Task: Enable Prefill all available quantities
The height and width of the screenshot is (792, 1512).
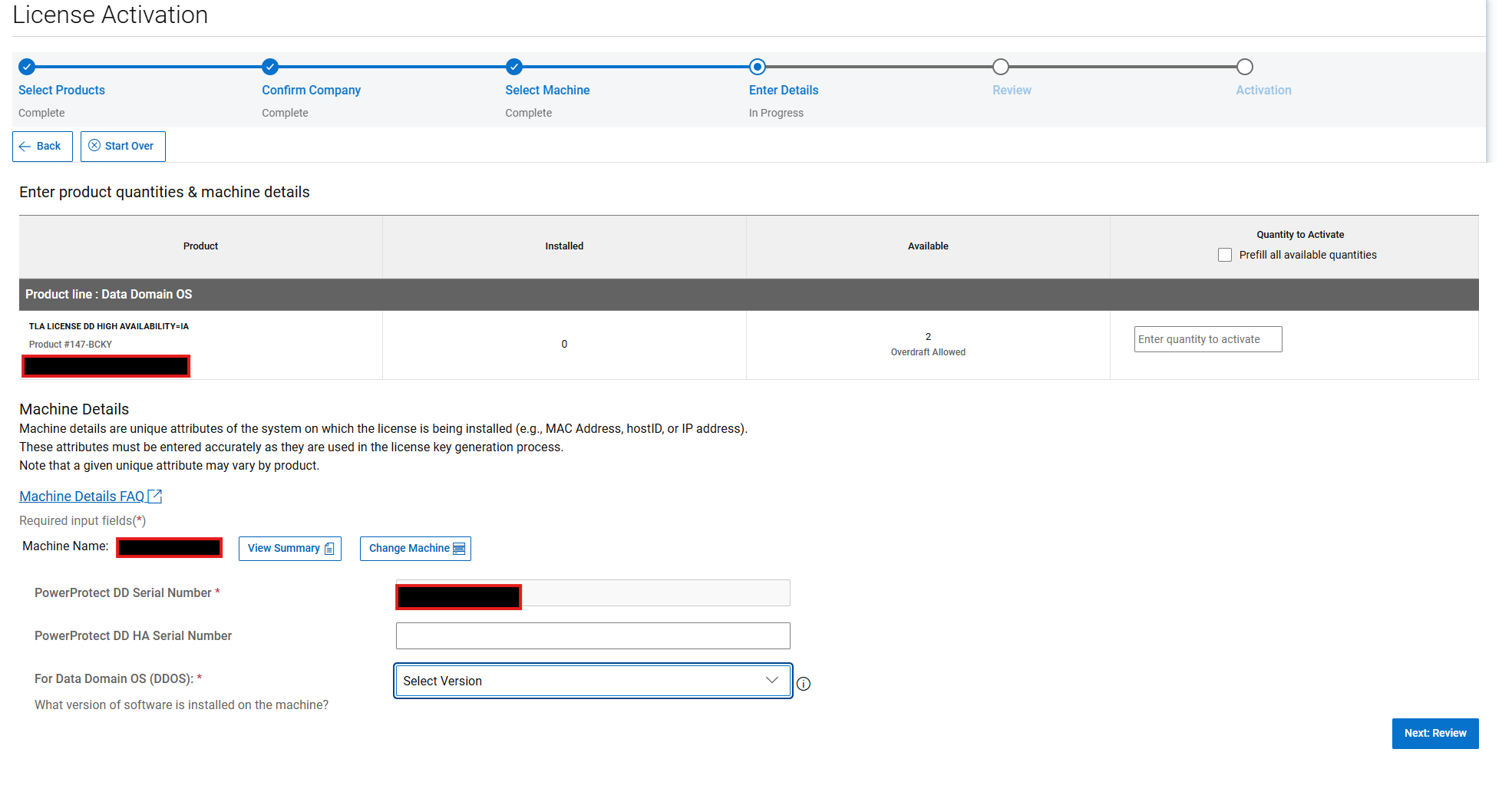Action: click(1225, 254)
